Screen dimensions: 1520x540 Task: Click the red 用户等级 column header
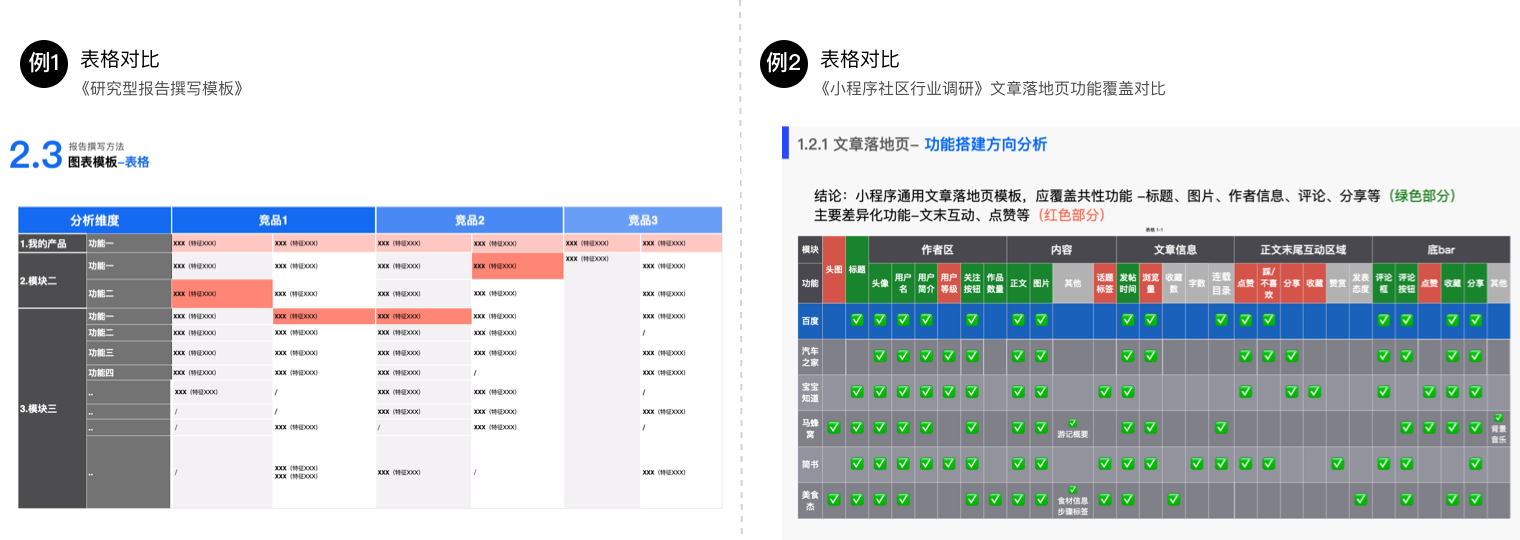[949, 283]
